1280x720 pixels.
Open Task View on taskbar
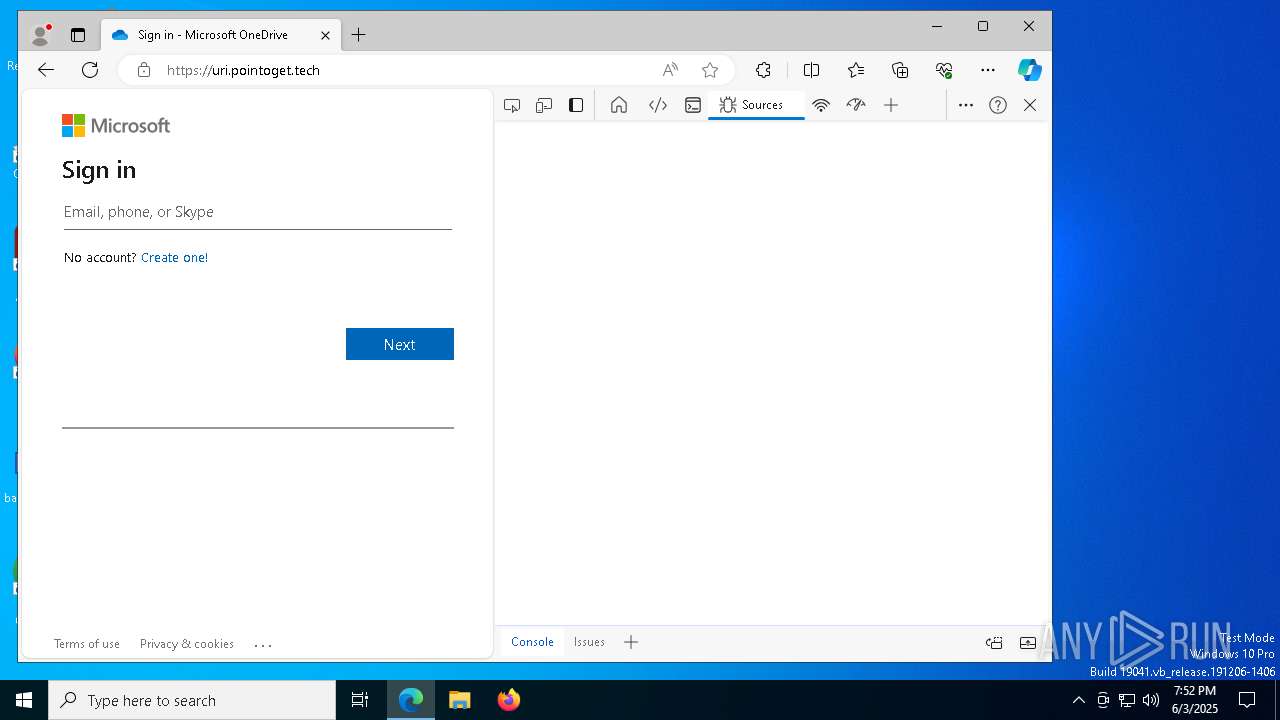point(360,700)
